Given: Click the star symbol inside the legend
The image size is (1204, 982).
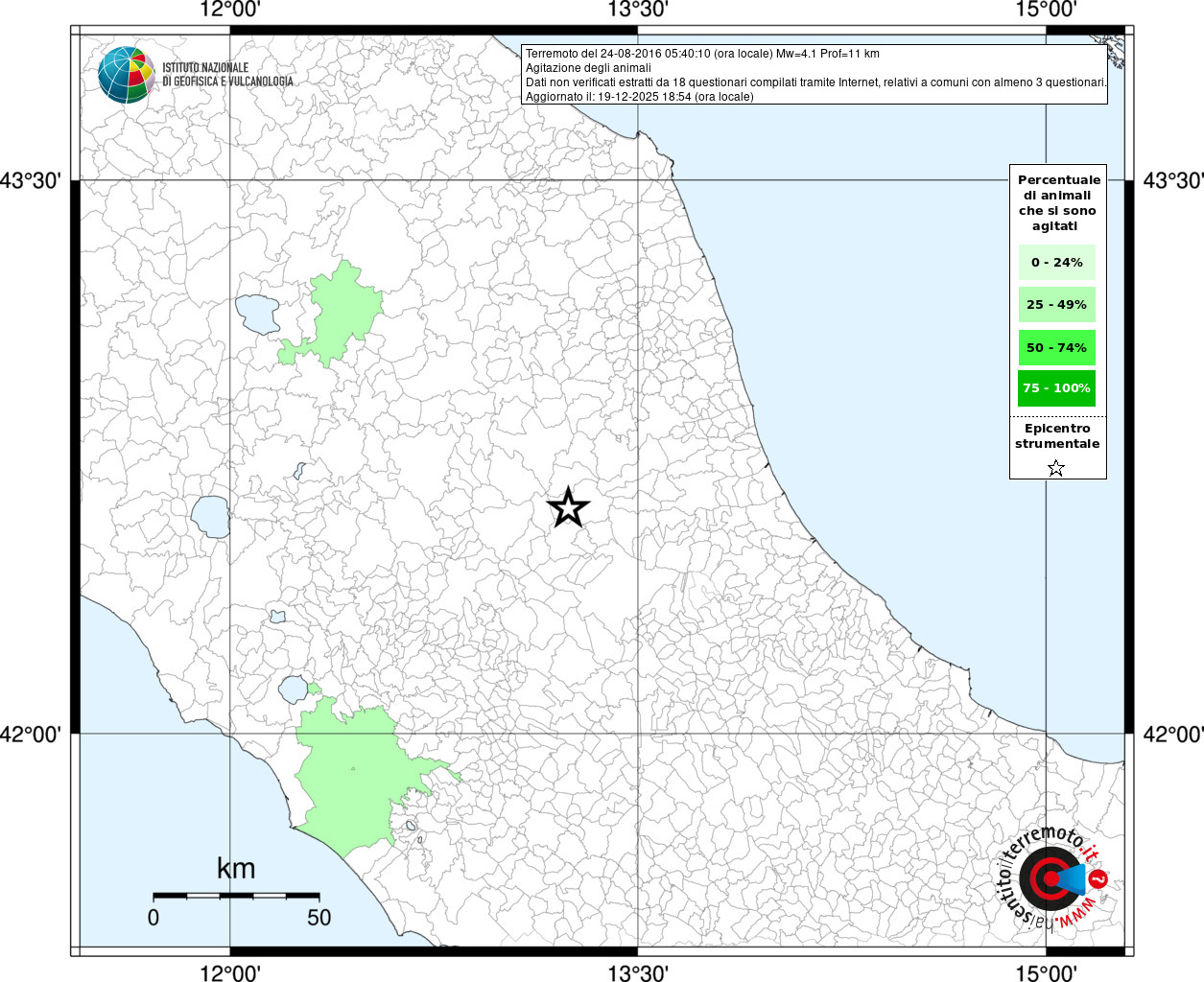Looking at the screenshot, I should pyautogui.click(x=1056, y=468).
